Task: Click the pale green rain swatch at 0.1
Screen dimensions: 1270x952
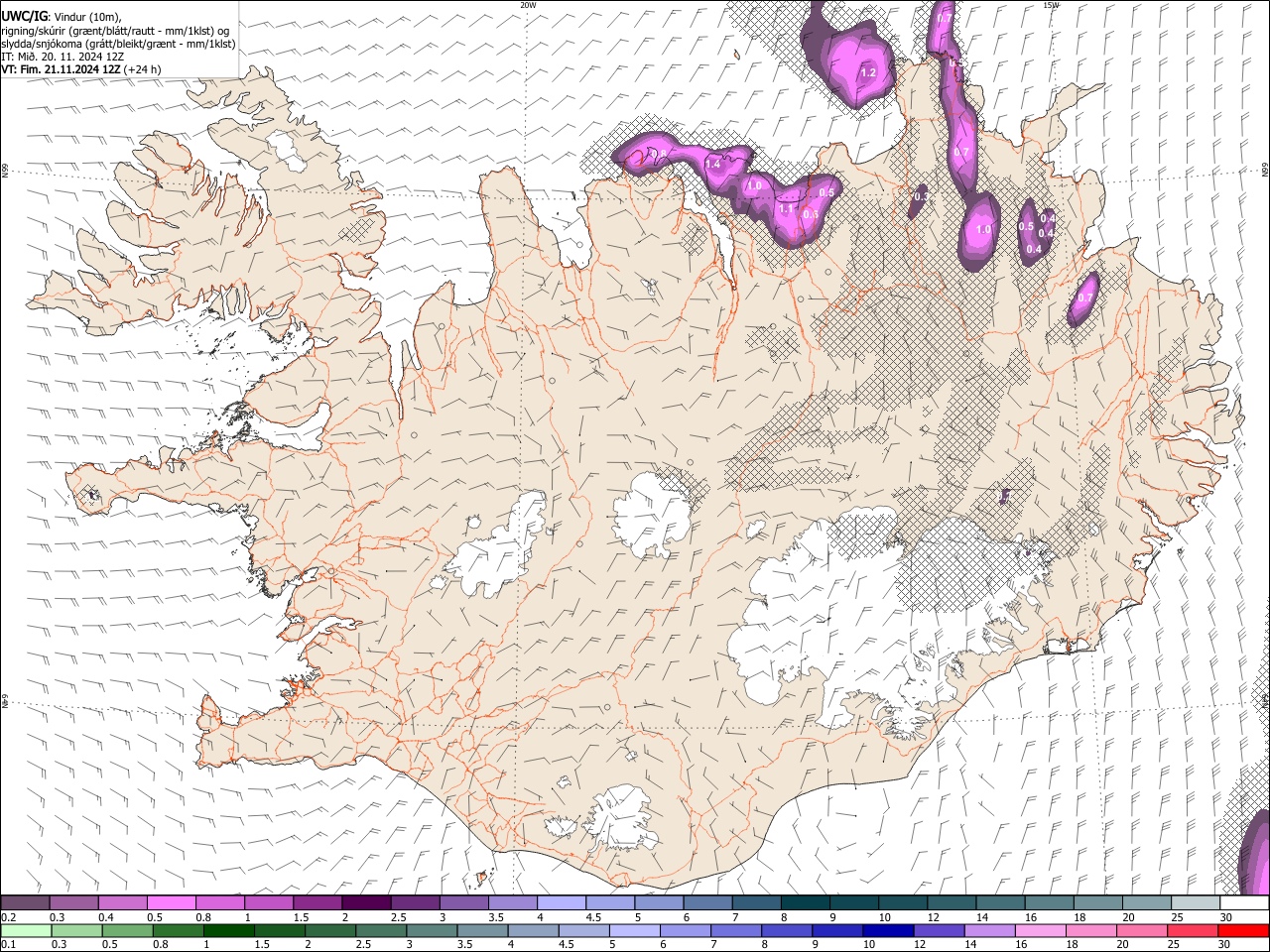Action: (x=26, y=931)
